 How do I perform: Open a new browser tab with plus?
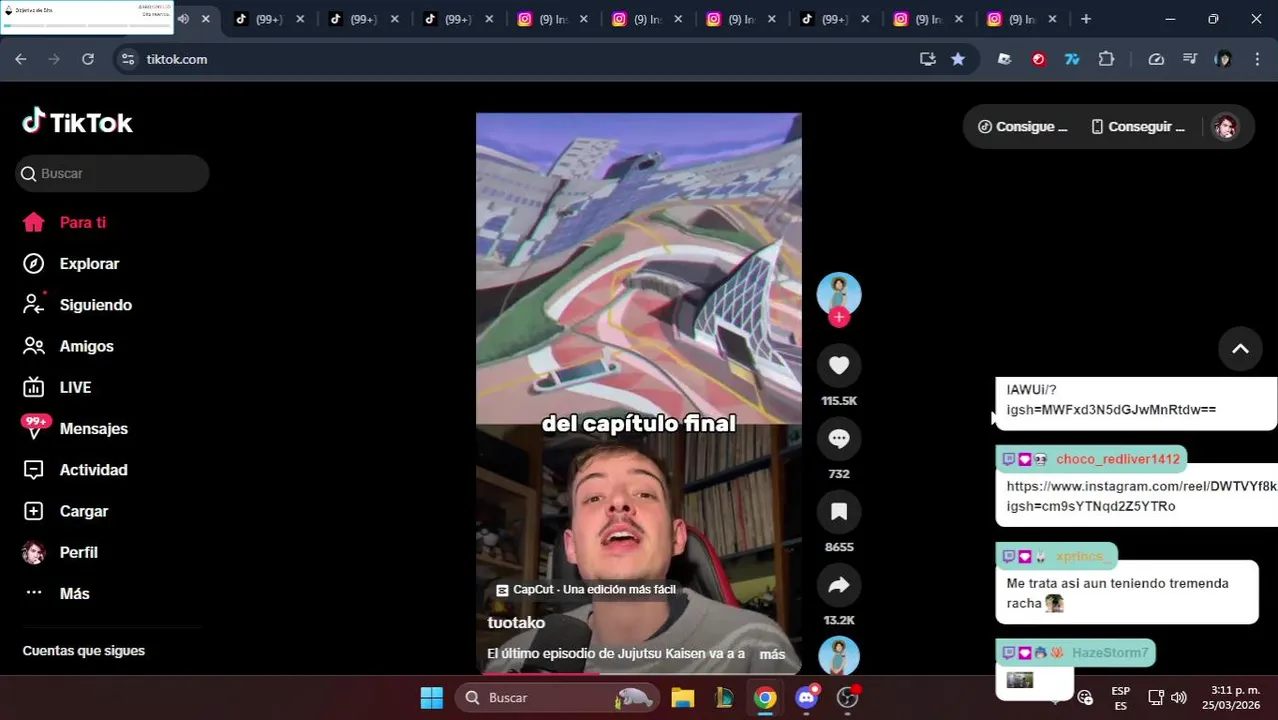point(1086,19)
